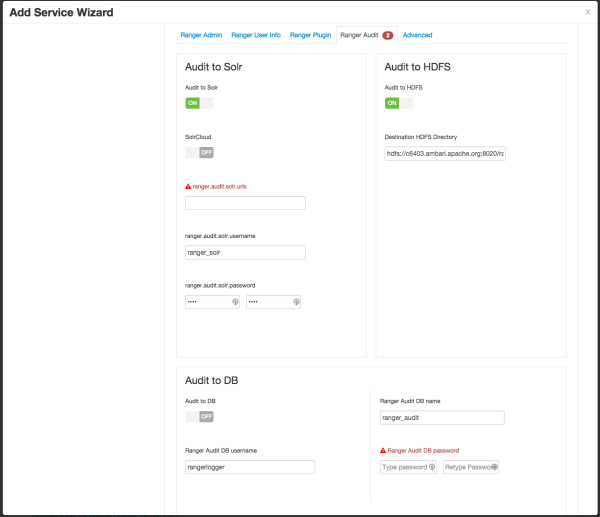Image resolution: width=600 pixels, height=517 pixels.
Task: Open the Advanced tab
Action: coord(417,35)
